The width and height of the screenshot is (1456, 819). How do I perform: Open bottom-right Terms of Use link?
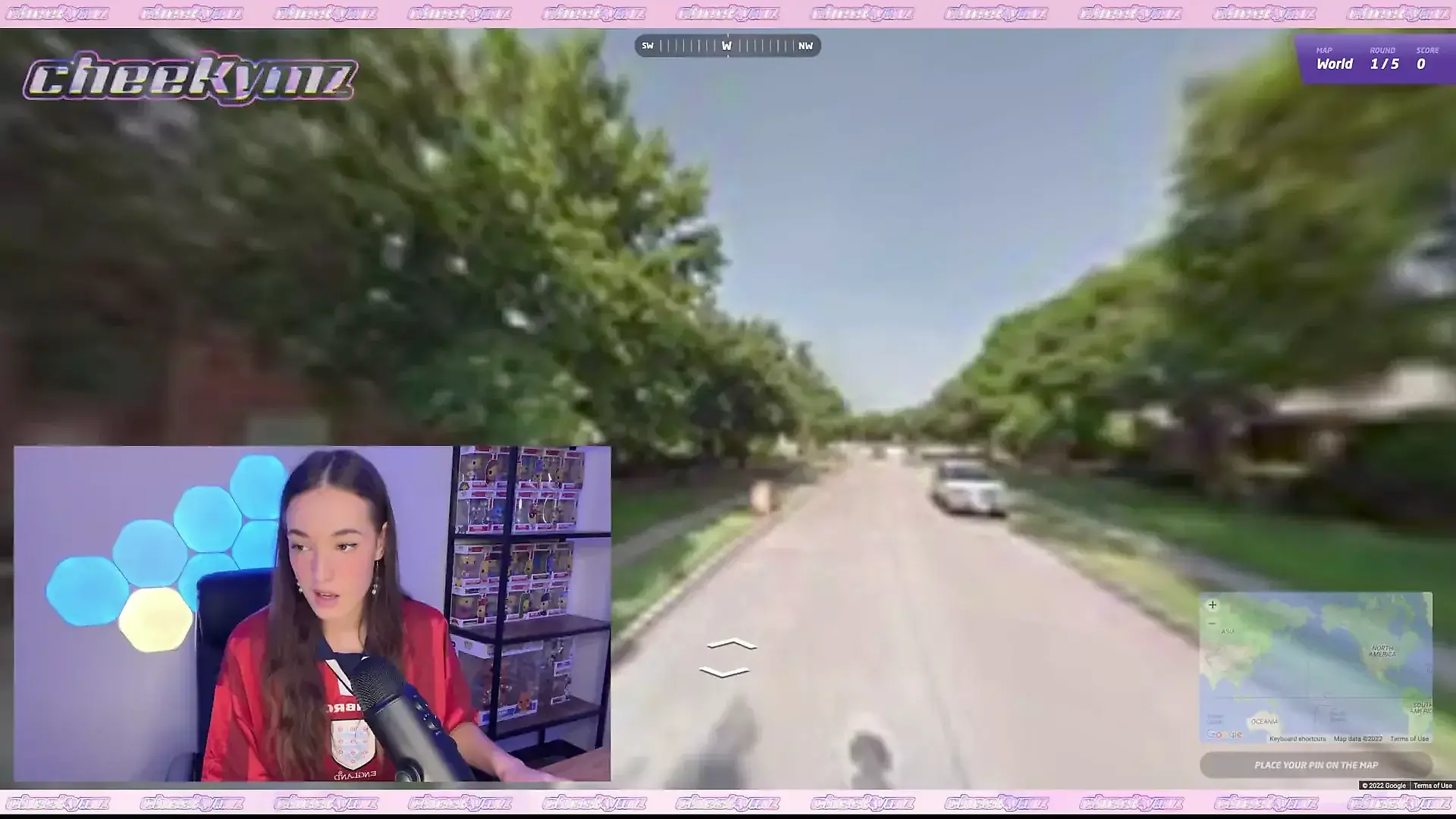[1432, 786]
